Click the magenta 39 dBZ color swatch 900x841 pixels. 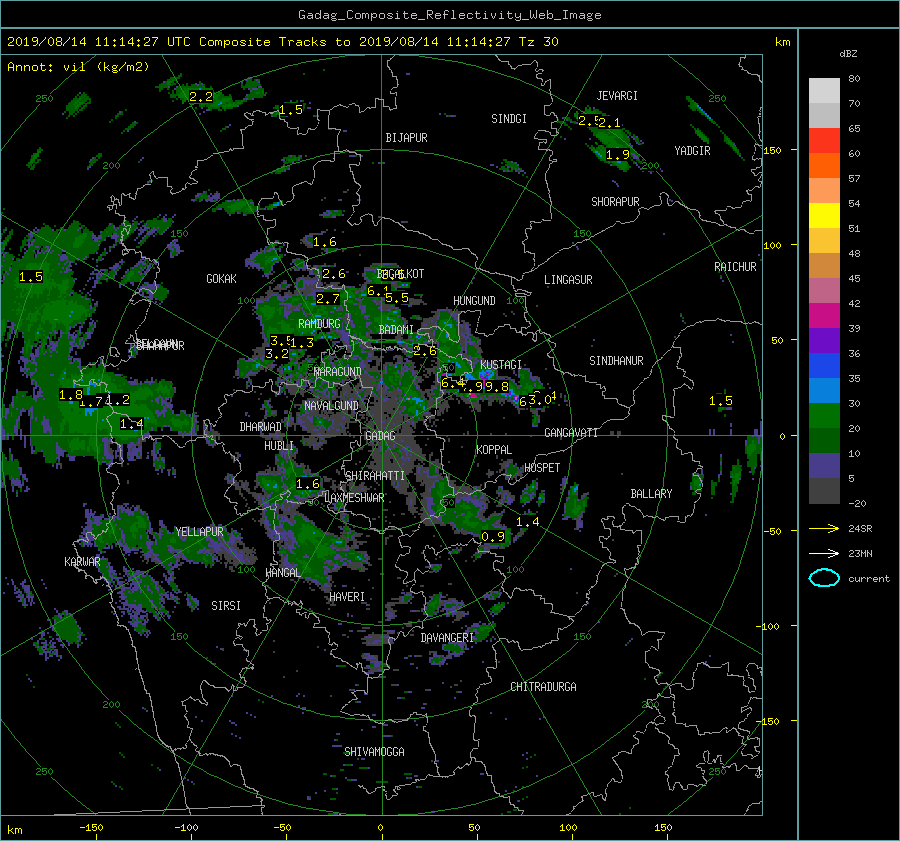(x=824, y=316)
